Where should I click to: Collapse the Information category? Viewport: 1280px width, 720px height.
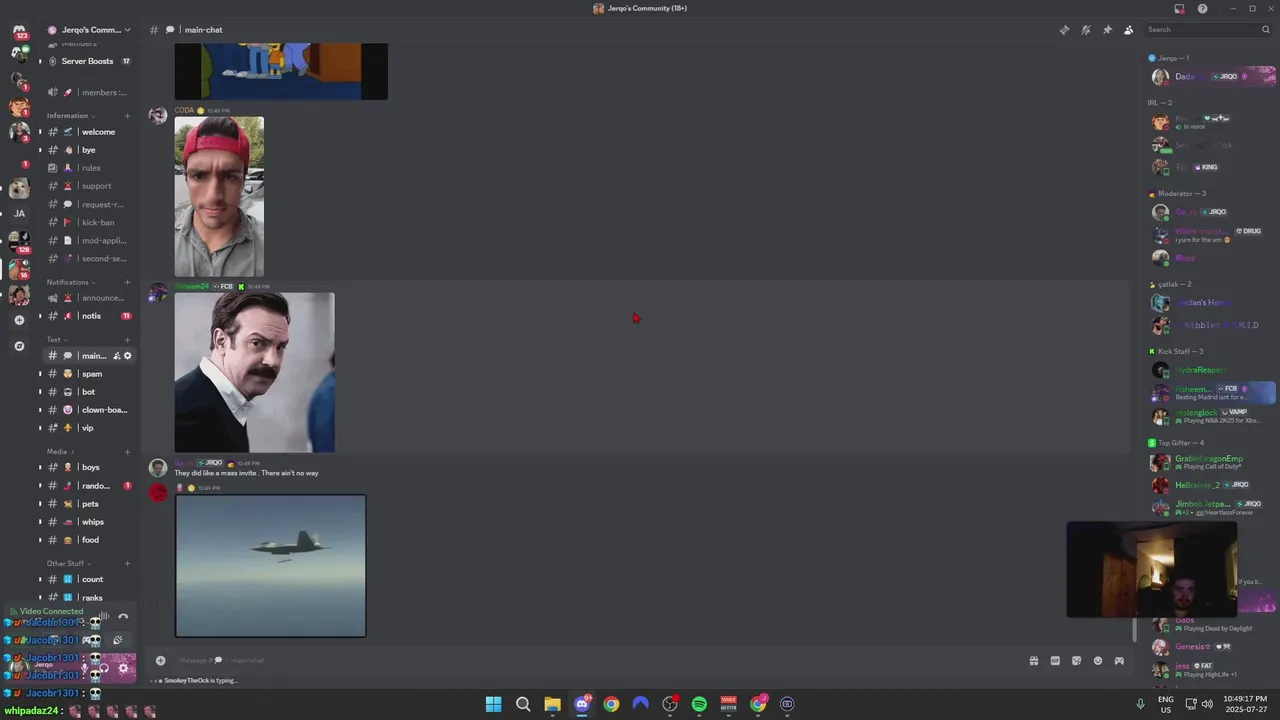click(x=68, y=116)
